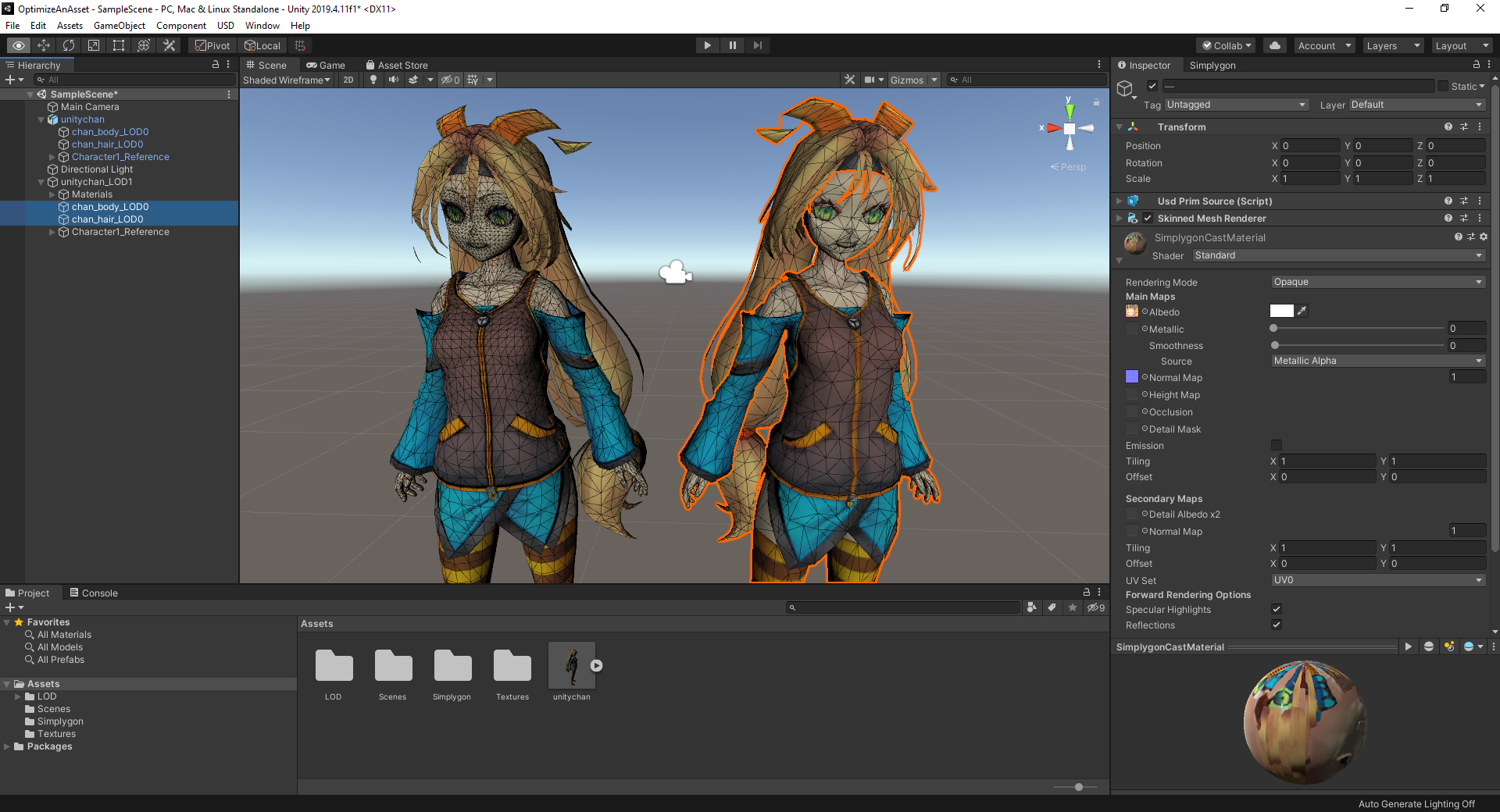Open the Collab dropdown button

(1225, 45)
